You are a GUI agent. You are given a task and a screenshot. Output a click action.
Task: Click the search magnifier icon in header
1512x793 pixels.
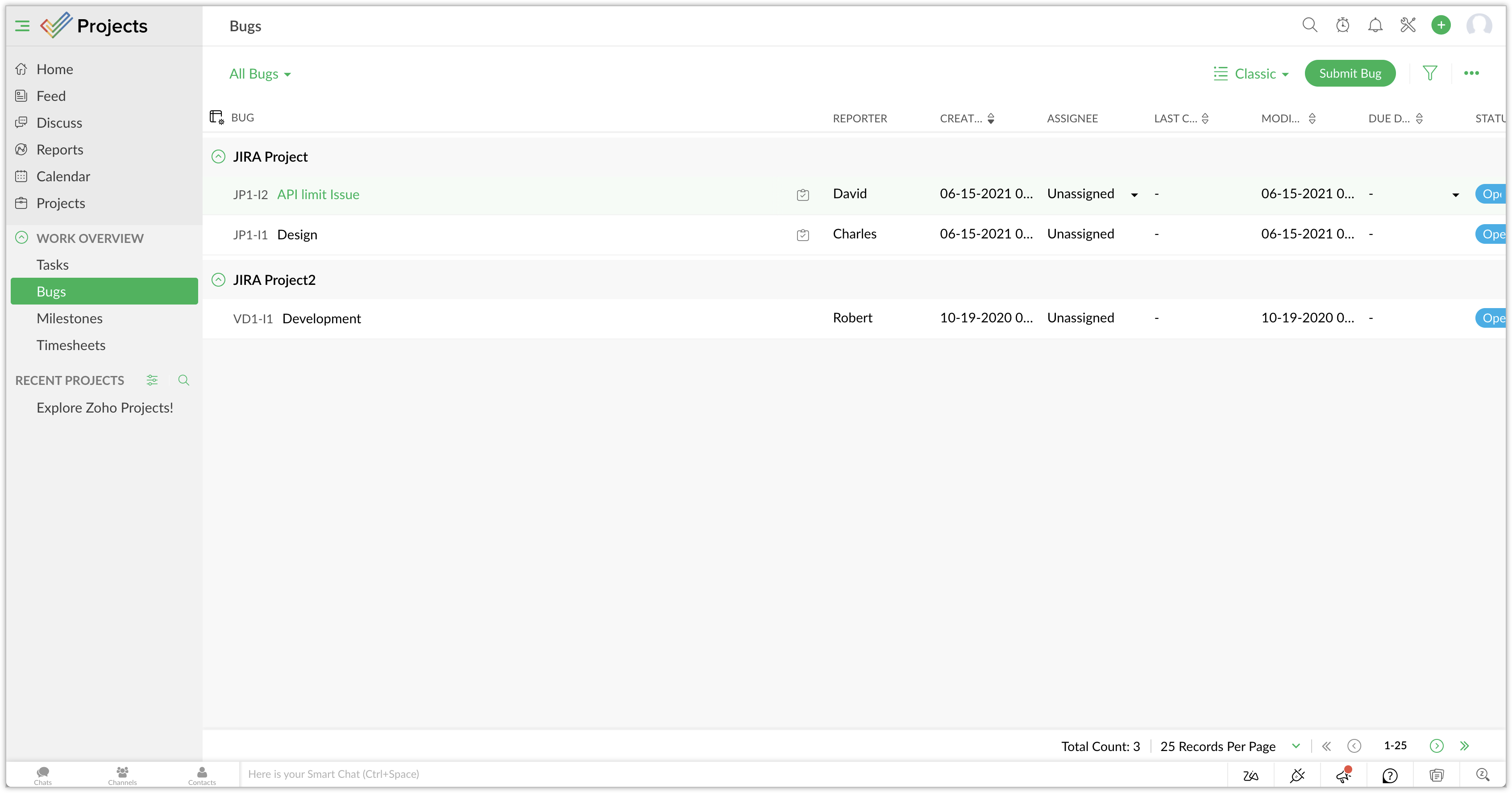coord(1309,25)
